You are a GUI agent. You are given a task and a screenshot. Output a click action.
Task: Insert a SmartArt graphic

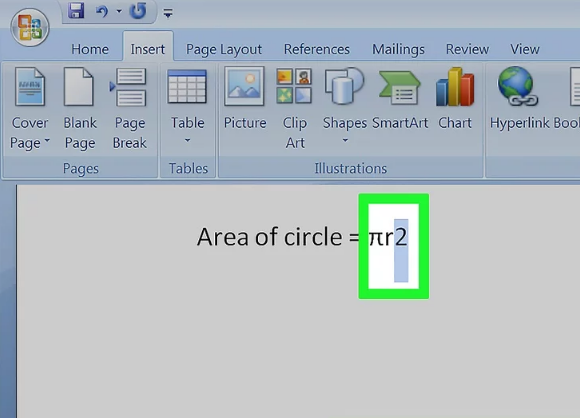pos(400,99)
